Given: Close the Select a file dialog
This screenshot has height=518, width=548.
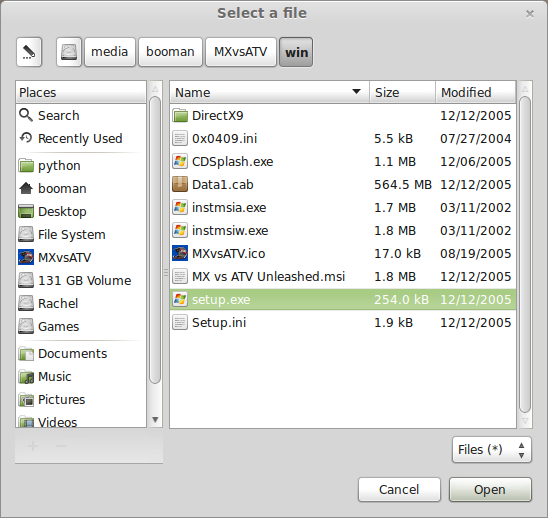Looking at the screenshot, I should [530, 14].
